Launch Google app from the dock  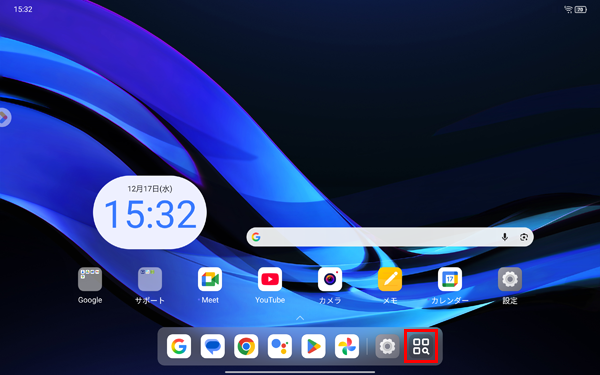click(x=179, y=346)
